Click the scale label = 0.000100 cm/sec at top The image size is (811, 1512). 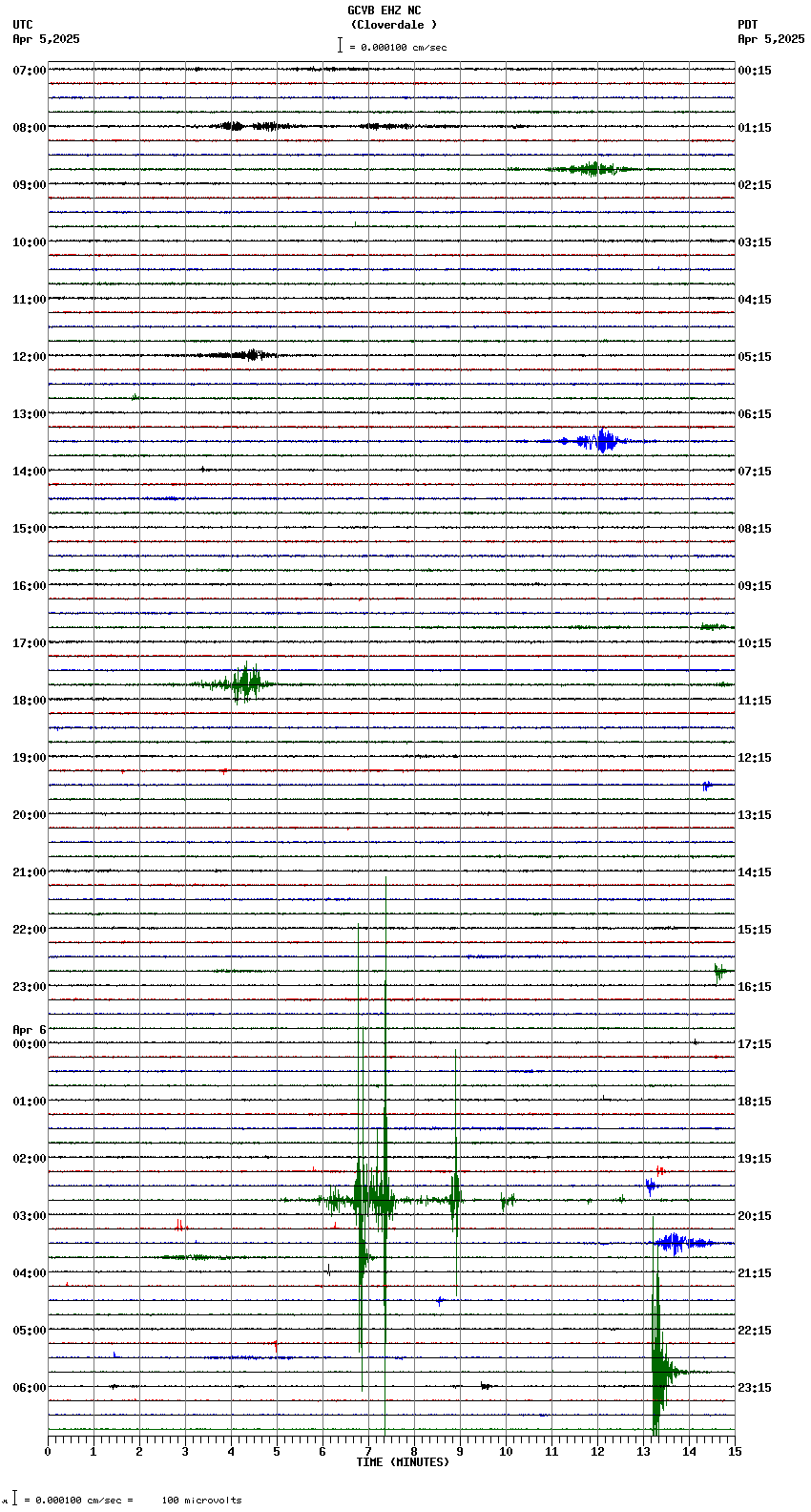click(x=398, y=47)
